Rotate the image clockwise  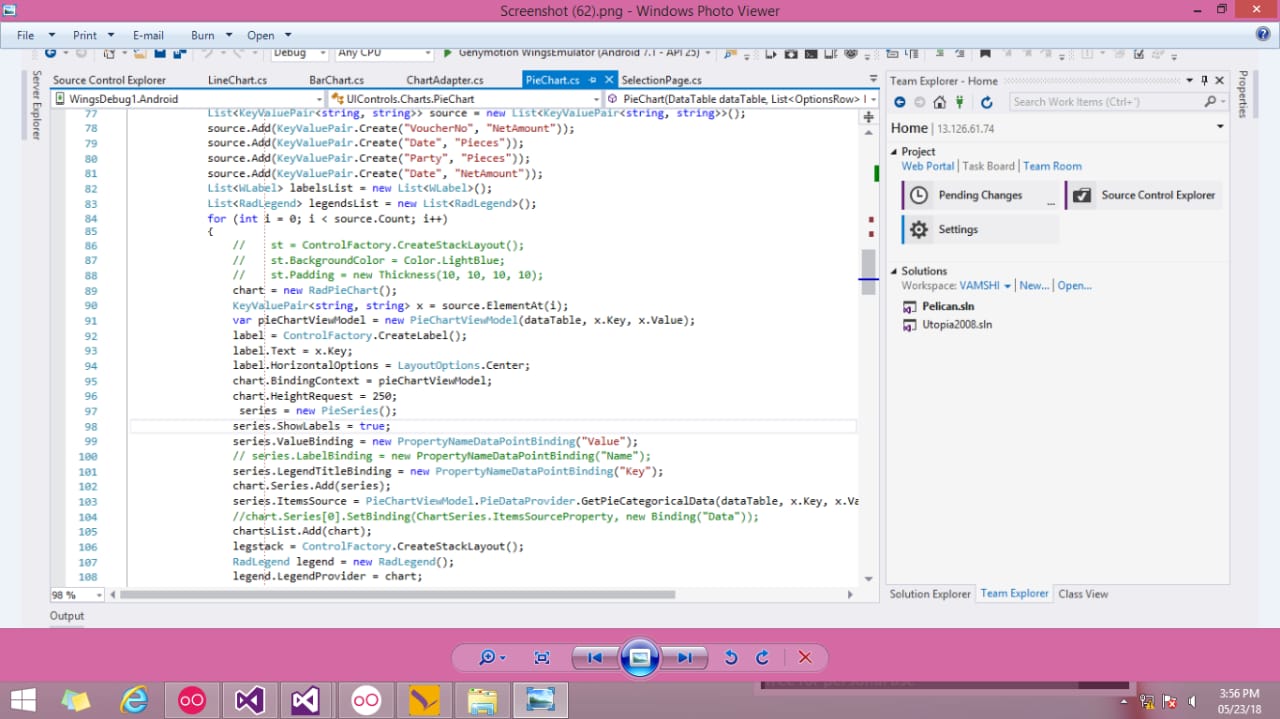pos(762,657)
